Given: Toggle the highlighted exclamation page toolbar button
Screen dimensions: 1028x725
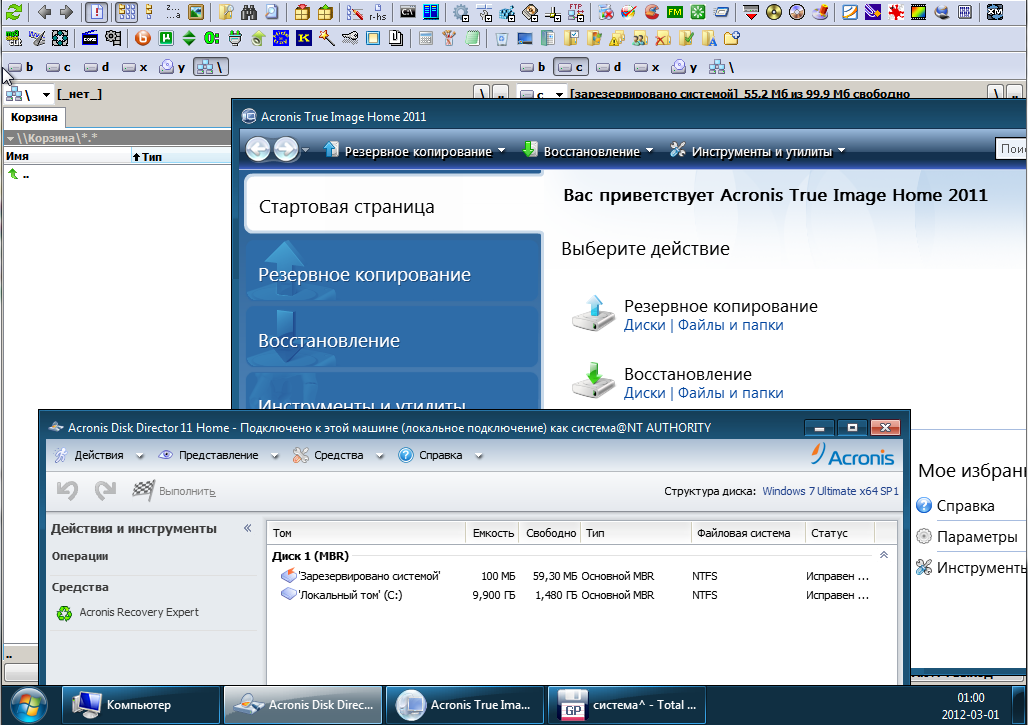Looking at the screenshot, I should tap(97, 12).
